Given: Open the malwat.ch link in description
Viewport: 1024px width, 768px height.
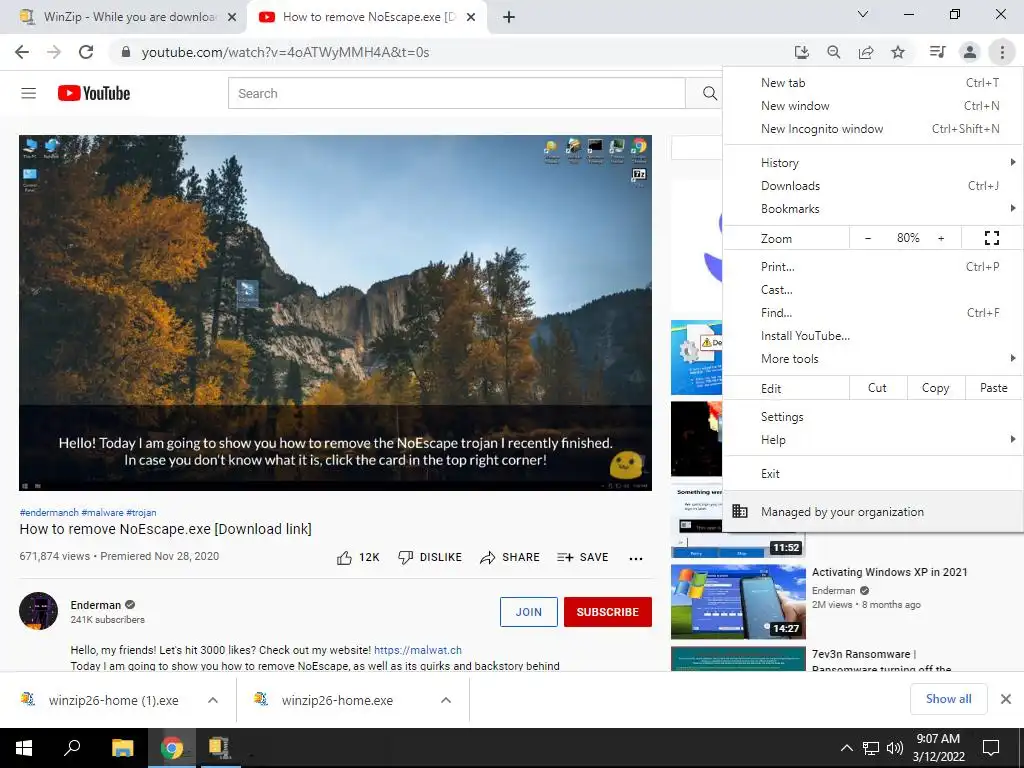Looking at the screenshot, I should [x=417, y=650].
